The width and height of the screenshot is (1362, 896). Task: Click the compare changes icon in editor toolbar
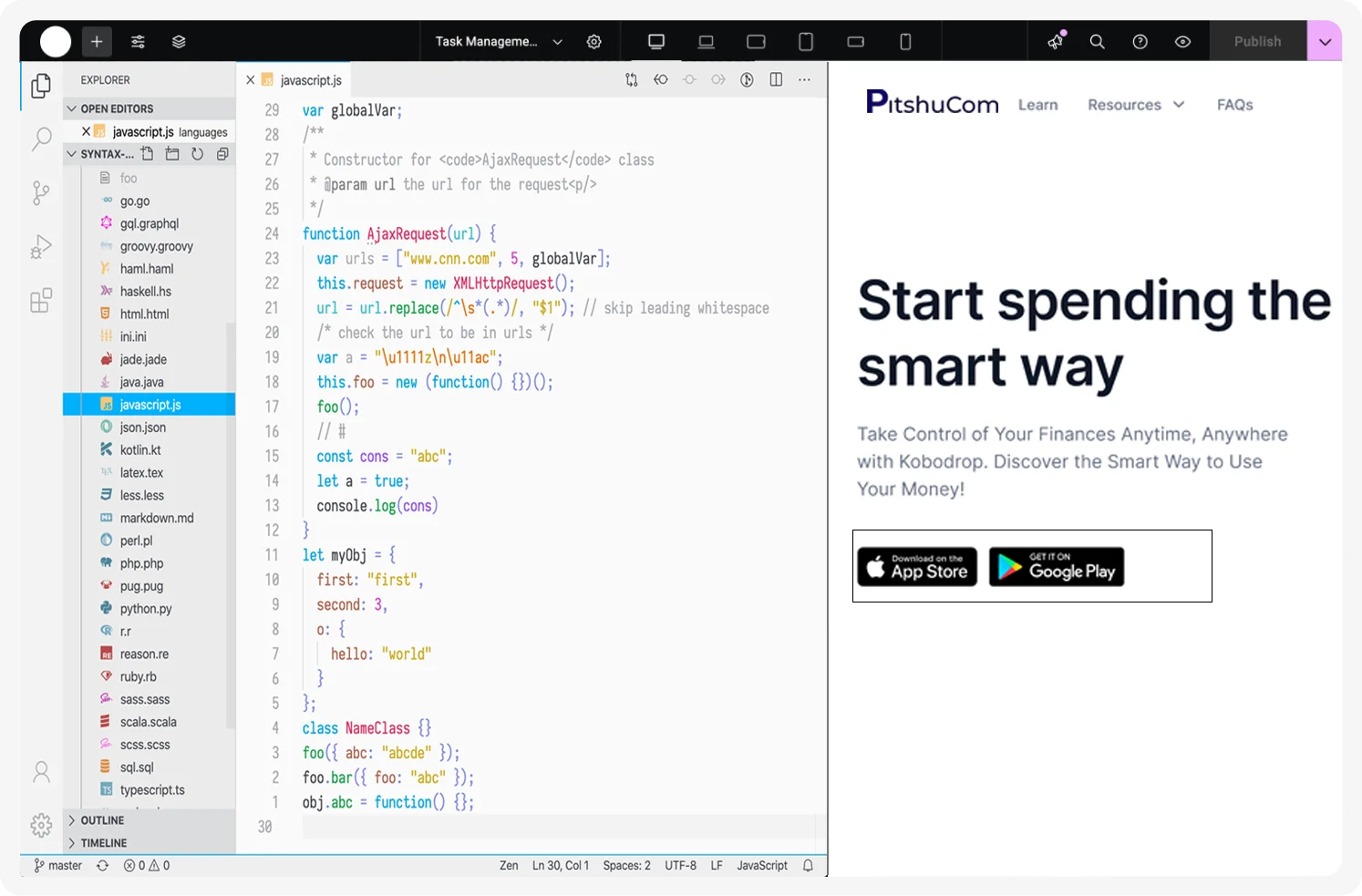coord(632,80)
